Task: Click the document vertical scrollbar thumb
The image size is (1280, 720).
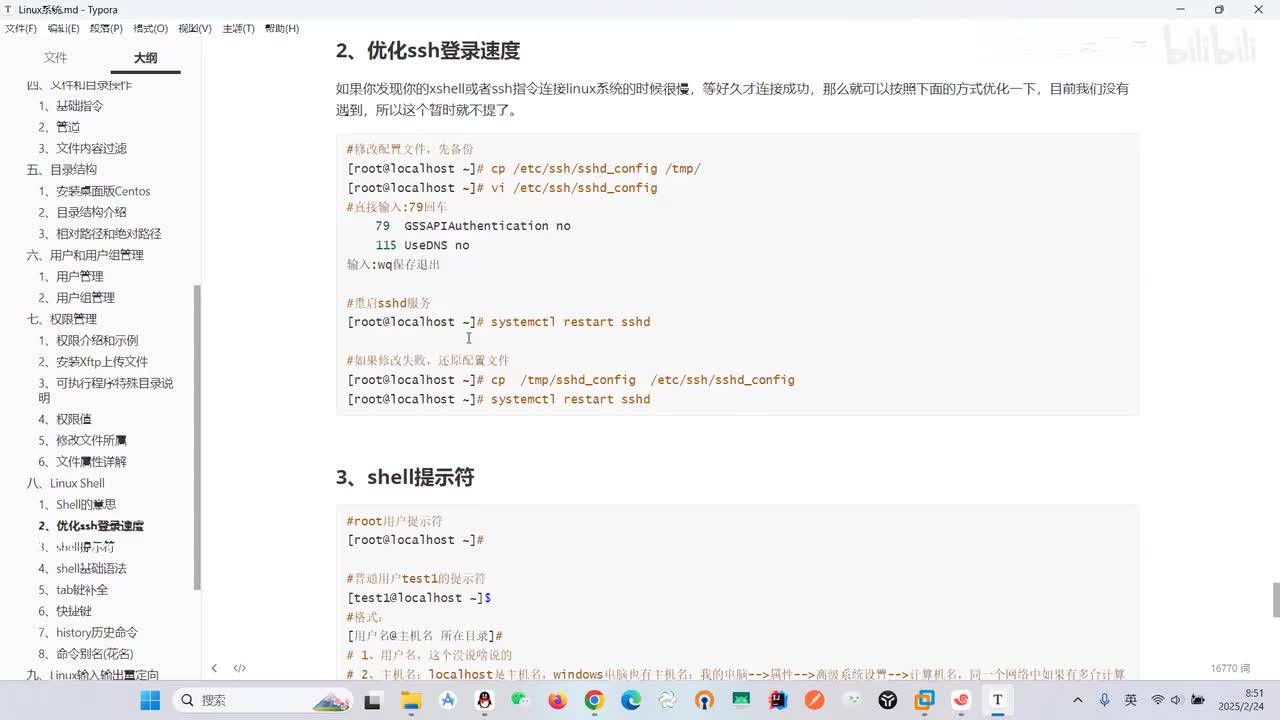Action: tap(1275, 600)
